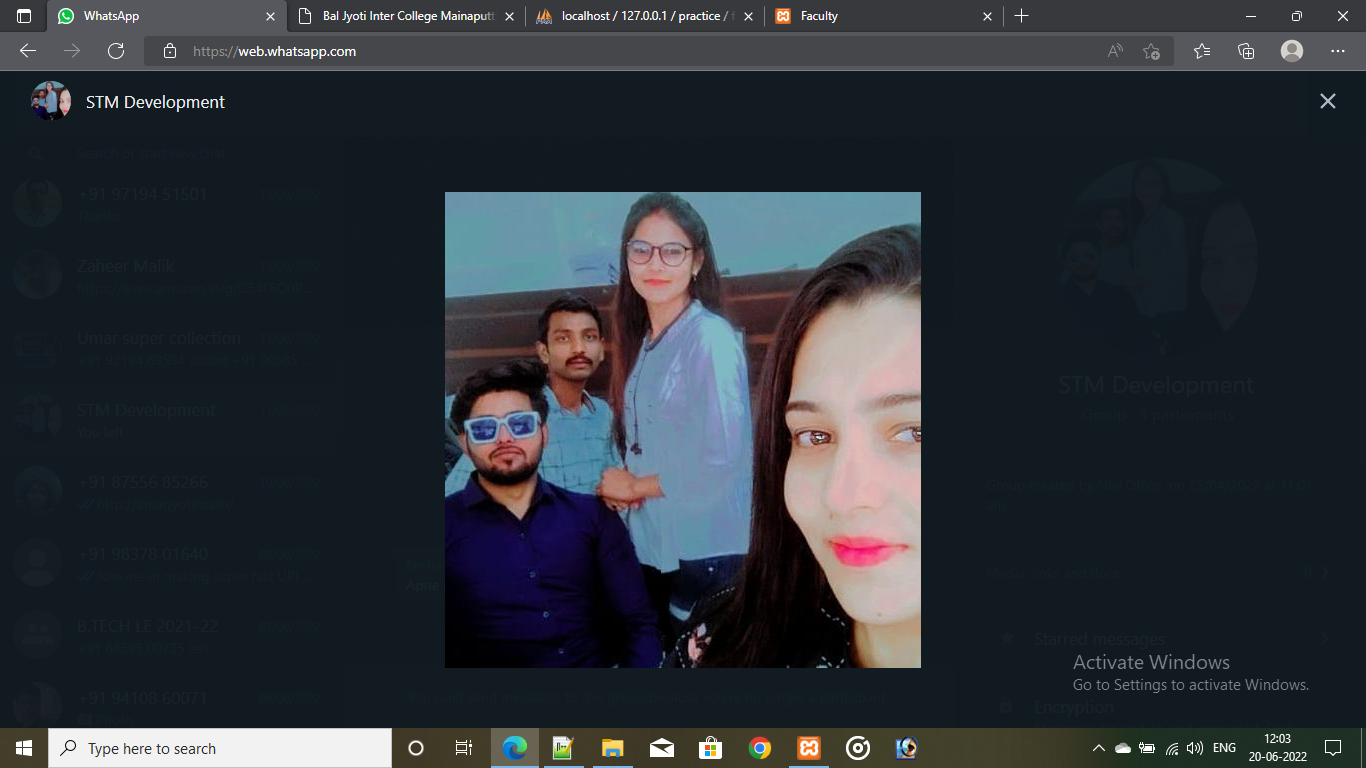Open Read aloud in address bar
This screenshot has width=1366, height=768.
1115,51
